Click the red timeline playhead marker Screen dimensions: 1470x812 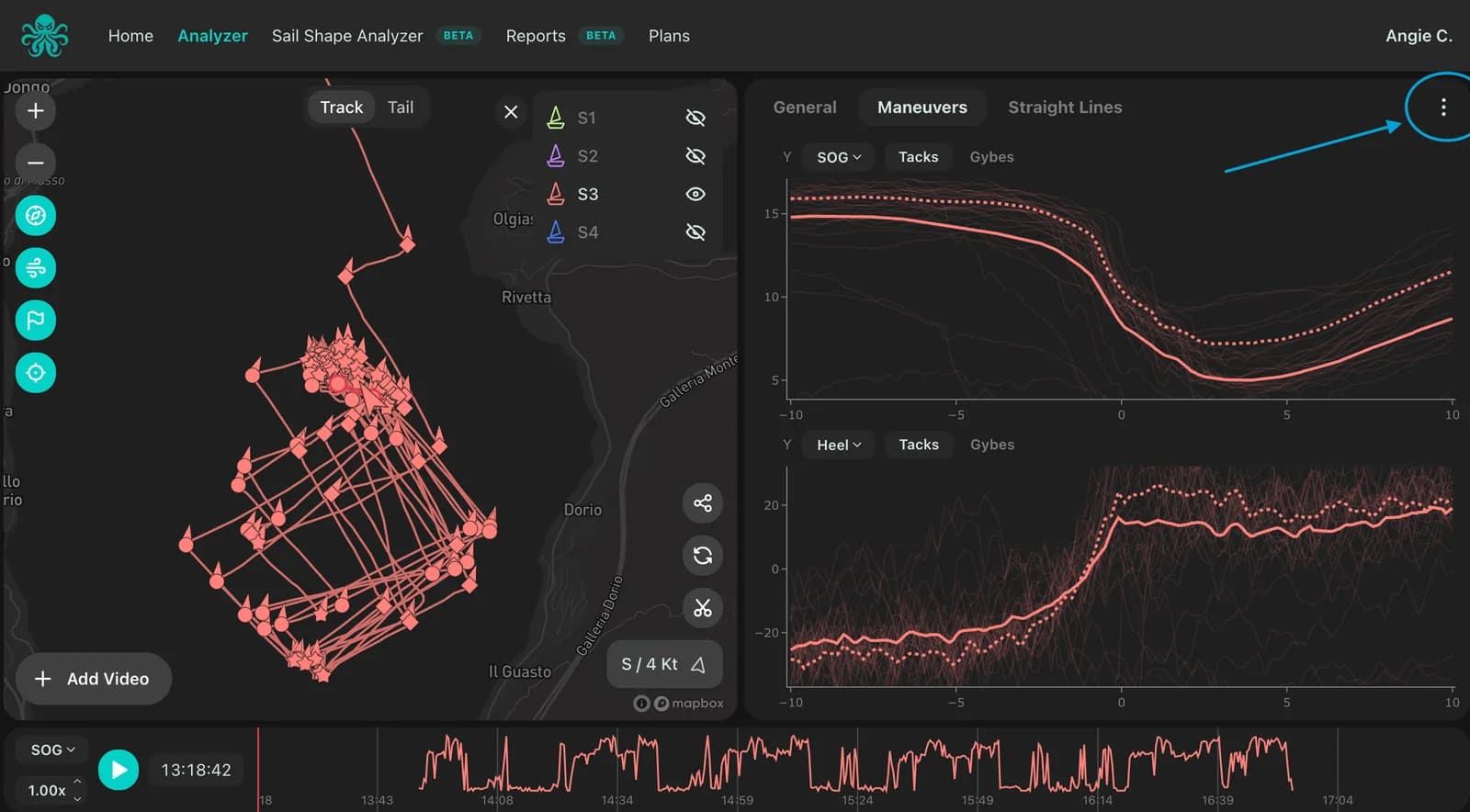tap(258, 770)
